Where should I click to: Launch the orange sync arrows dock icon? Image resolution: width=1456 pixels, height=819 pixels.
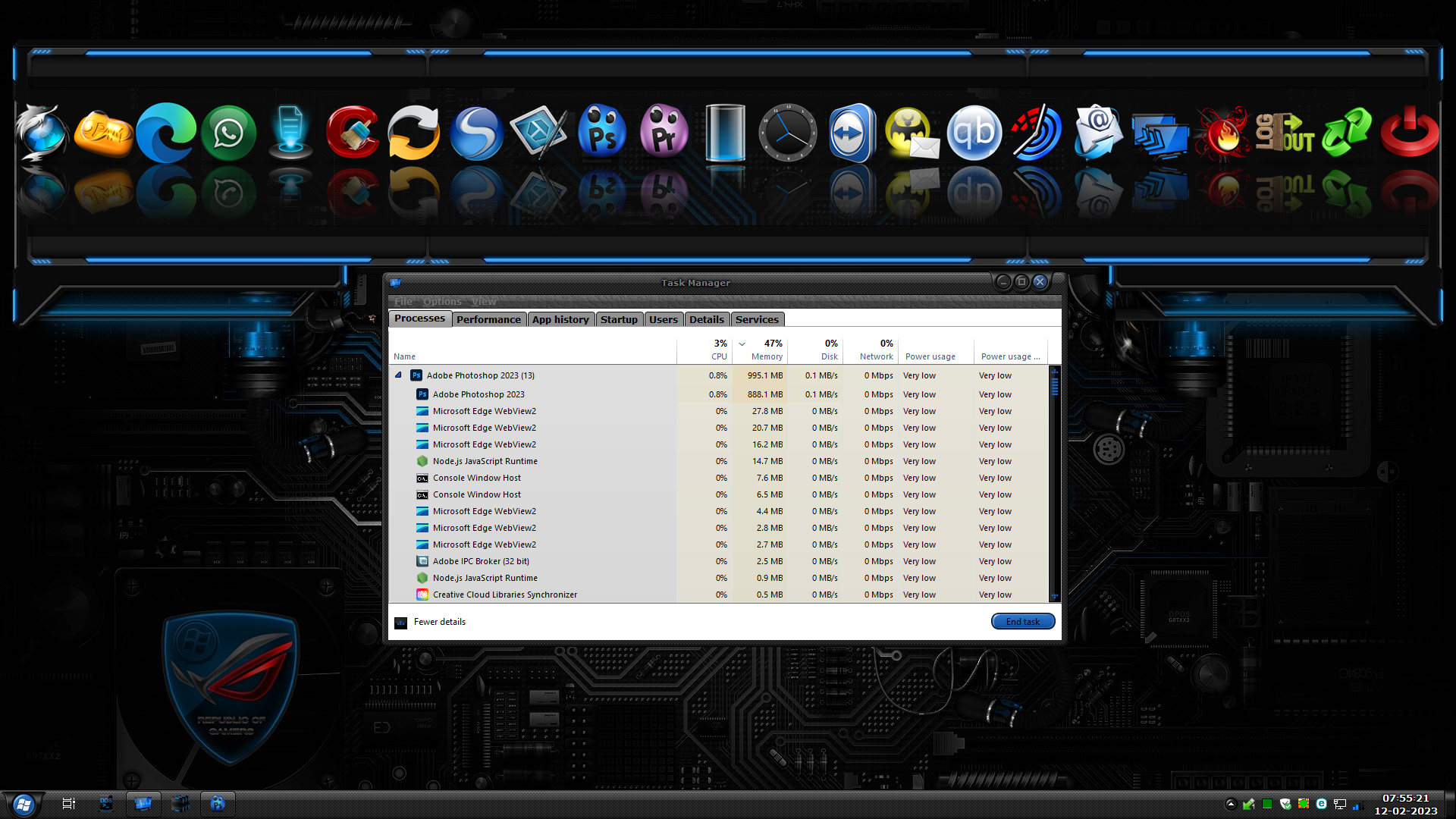(414, 133)
